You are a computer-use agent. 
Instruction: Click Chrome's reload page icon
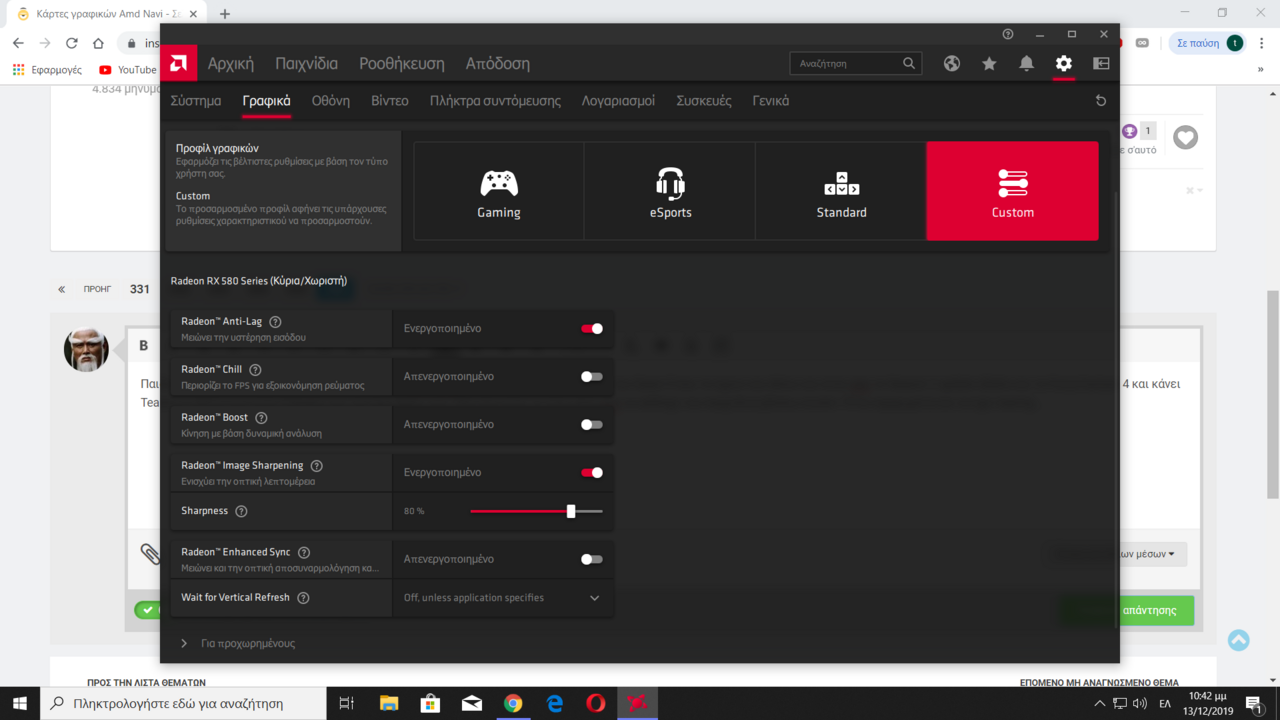pos(72,43)
